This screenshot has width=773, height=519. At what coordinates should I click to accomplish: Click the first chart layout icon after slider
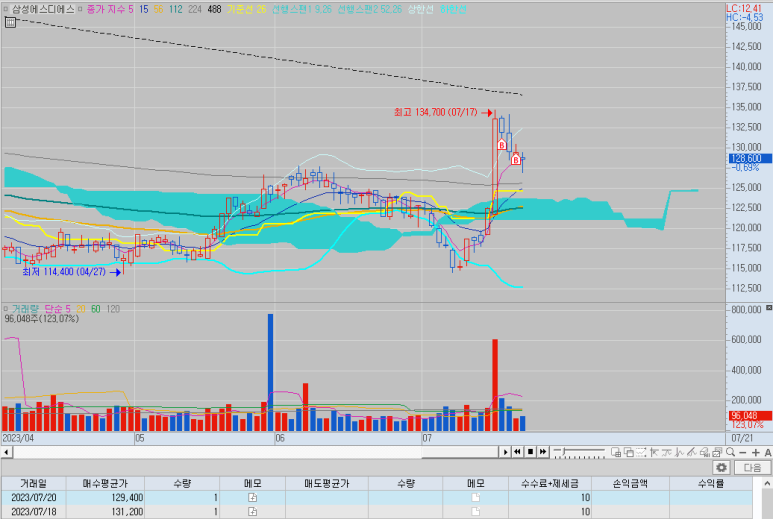(616, 452)
